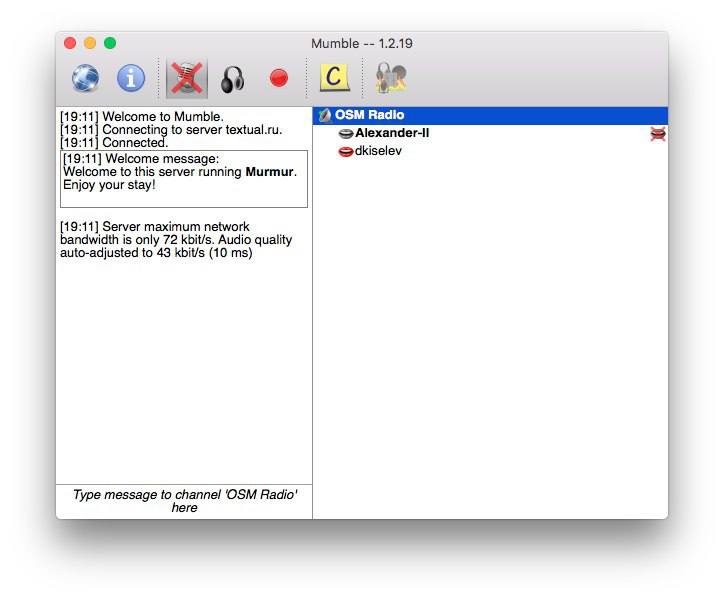
Task: Open the audio wizard settings icon
Action: tap(391, 78)
